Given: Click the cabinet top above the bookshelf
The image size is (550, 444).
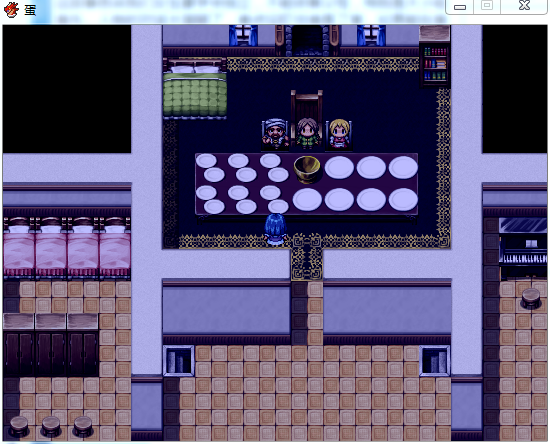Looking at the screenshot, I should tap(435, 34).
